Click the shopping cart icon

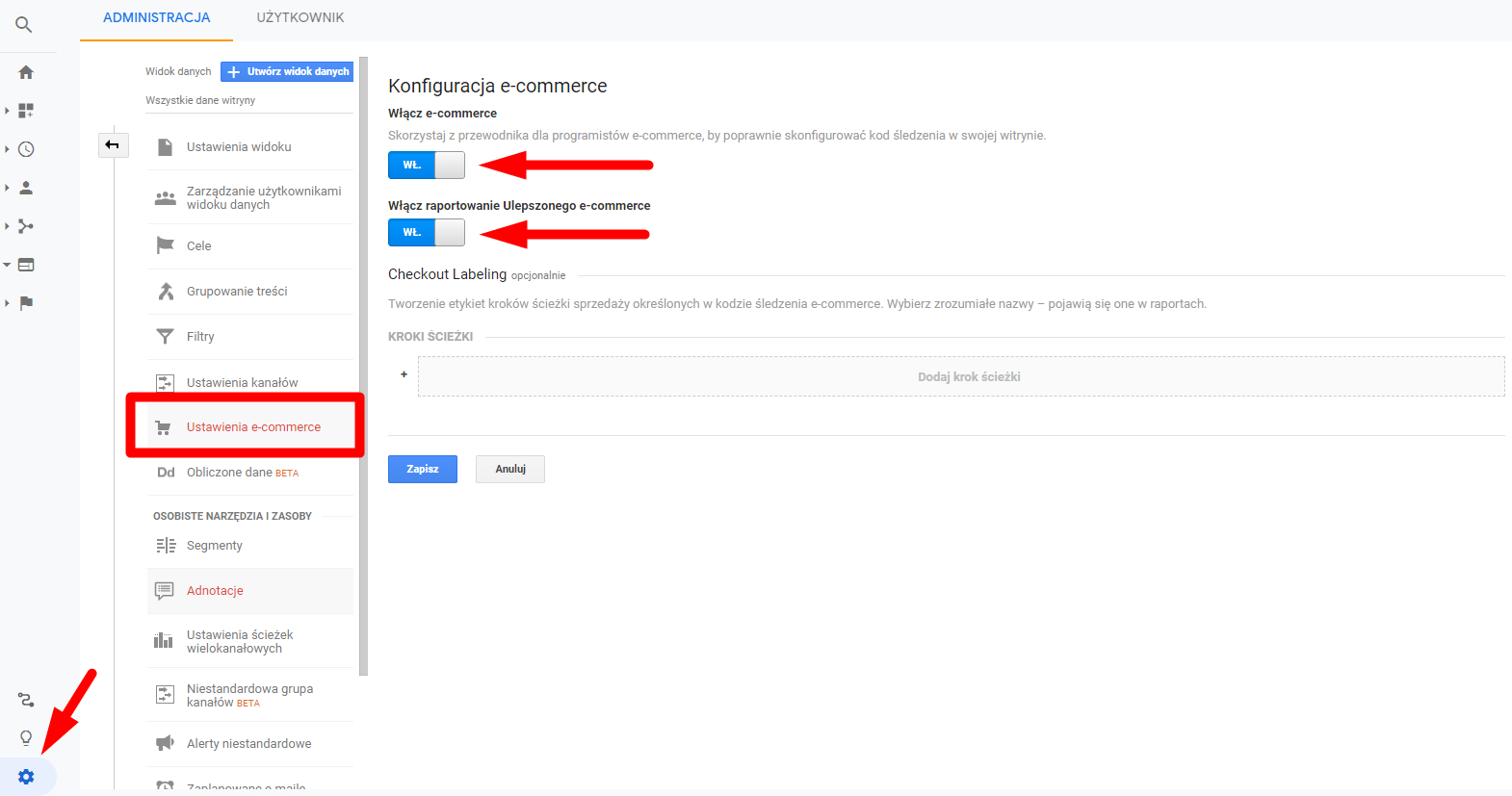pos(164,427)
